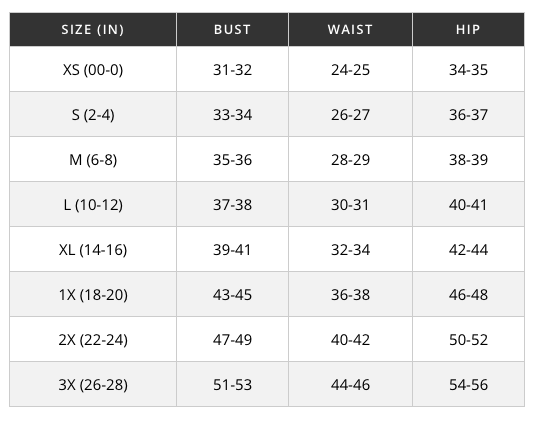The height and width of the screenshot is (427, 536).
Task: Select the 38-39 hip measurement
Action: coord(468,160)
